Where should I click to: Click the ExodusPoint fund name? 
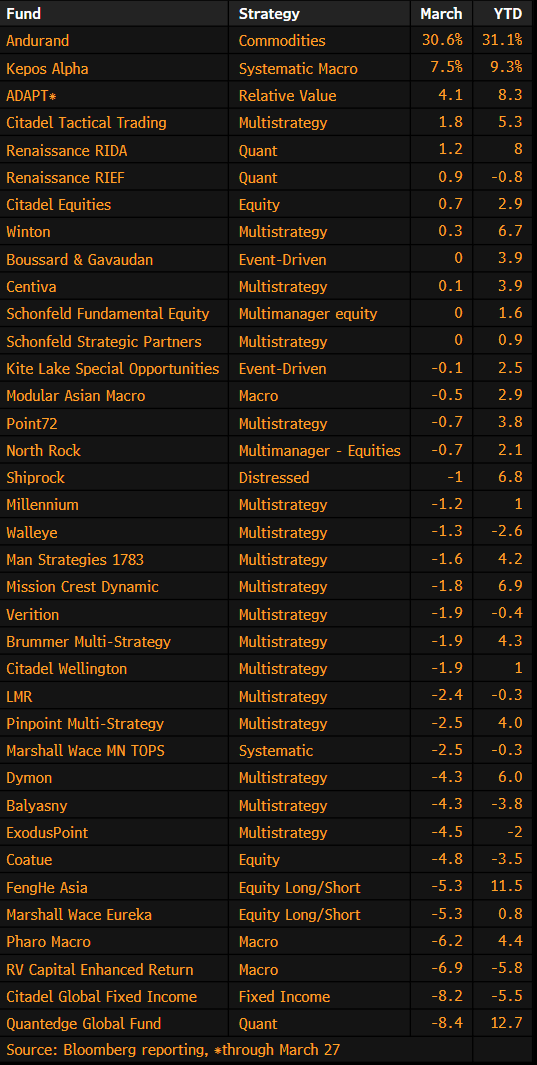[47, 833]
